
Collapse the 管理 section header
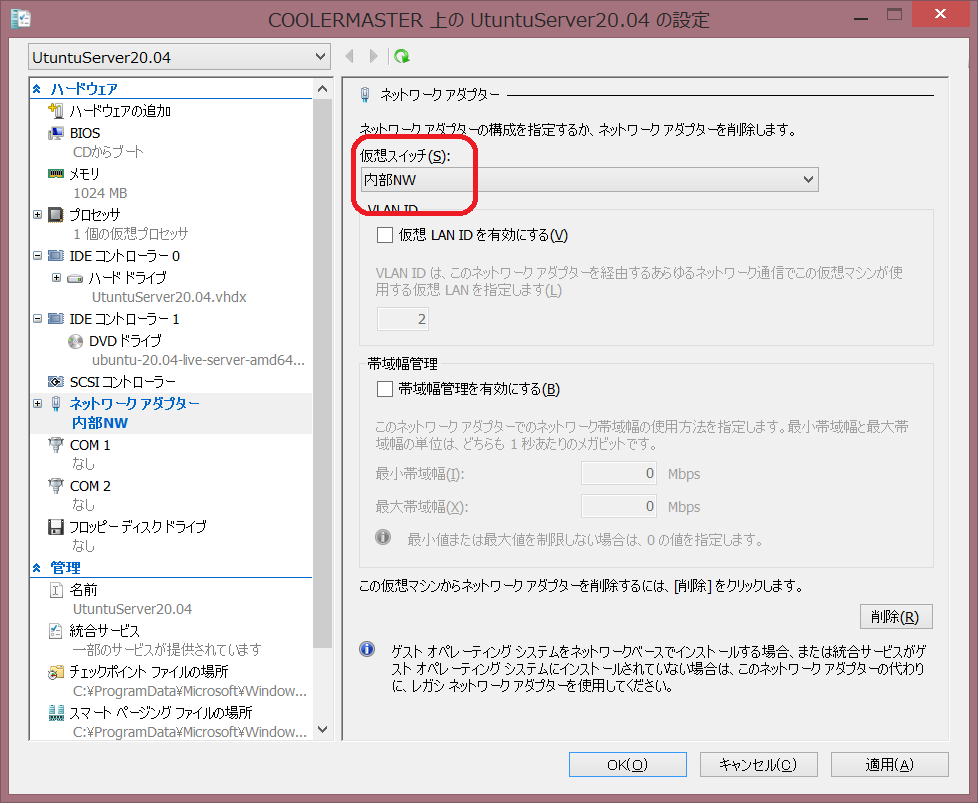(x=37, y=568)
